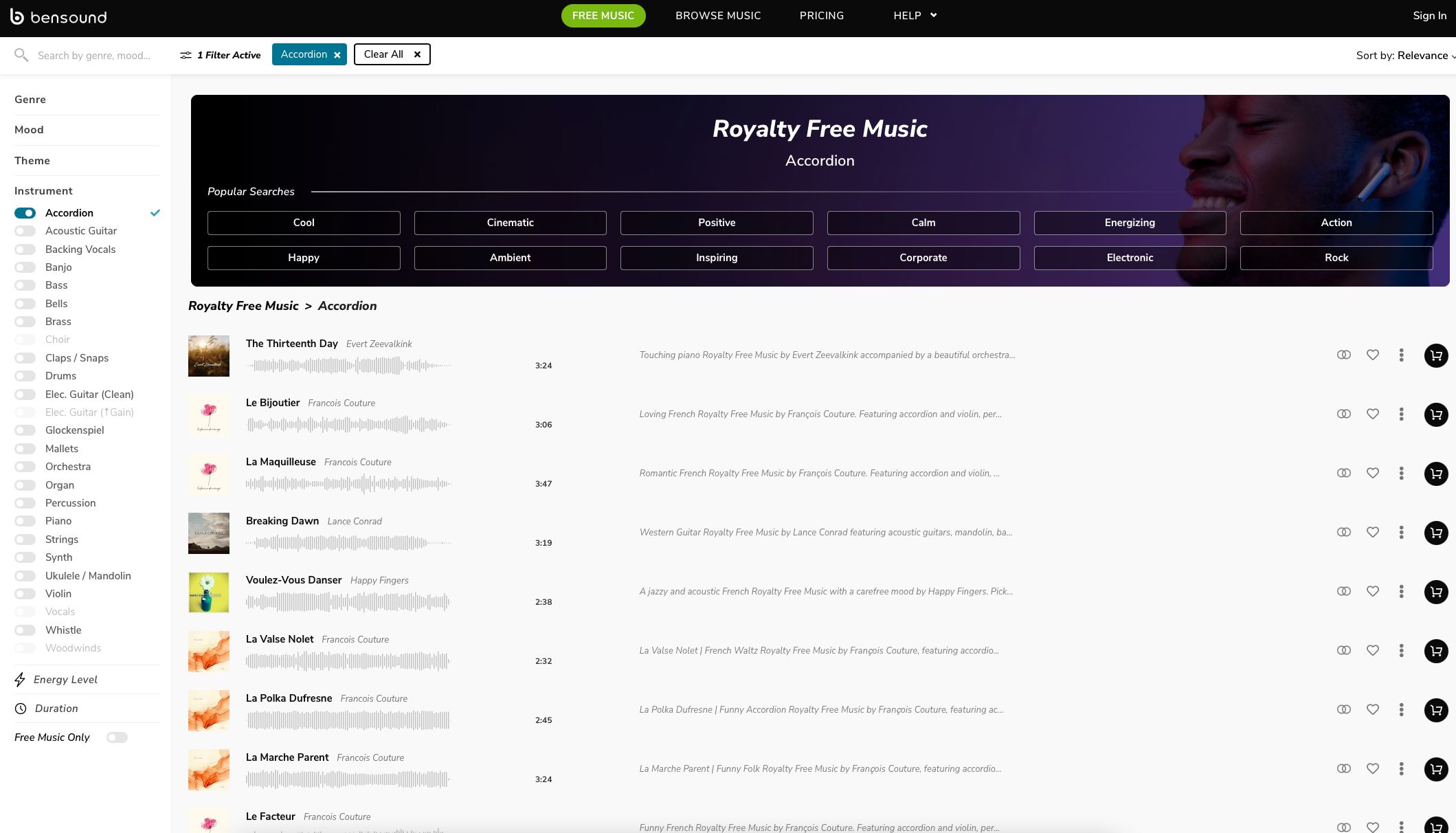Open more options for La Maquilleuse
1456x833 pixels.
[x=1401, y=474]
